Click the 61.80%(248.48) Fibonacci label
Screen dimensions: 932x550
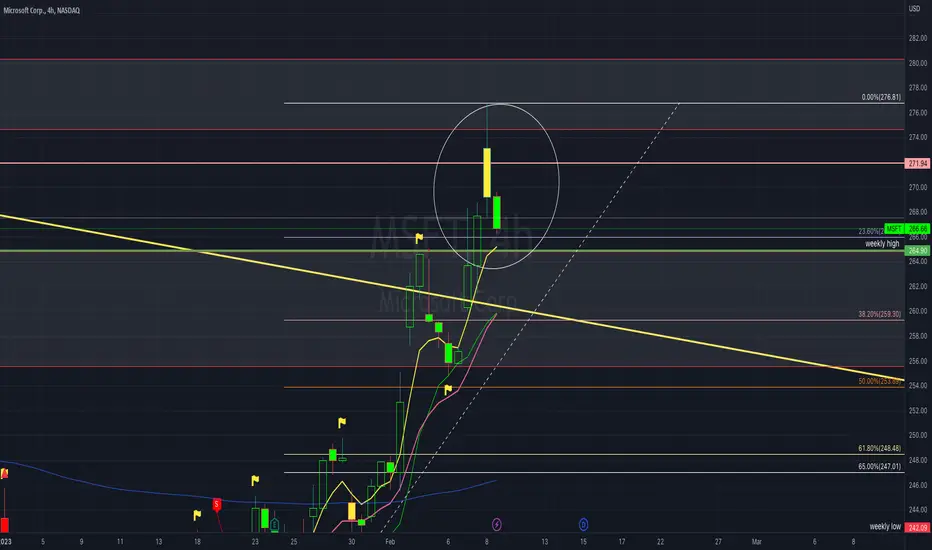(x=879, y=448)
